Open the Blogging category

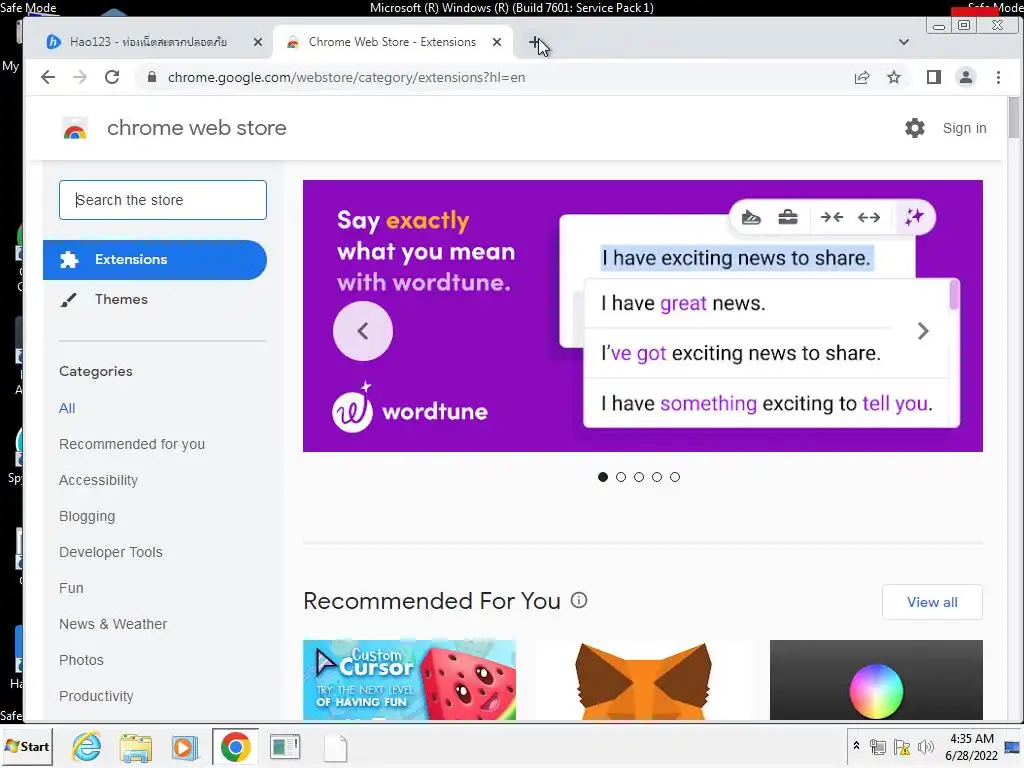click(87, 516)
